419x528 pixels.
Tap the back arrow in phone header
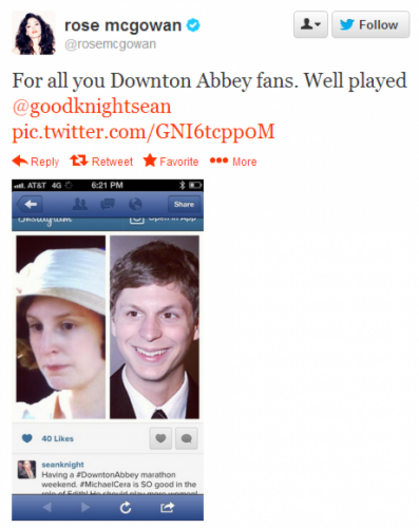tap(30, 204)
